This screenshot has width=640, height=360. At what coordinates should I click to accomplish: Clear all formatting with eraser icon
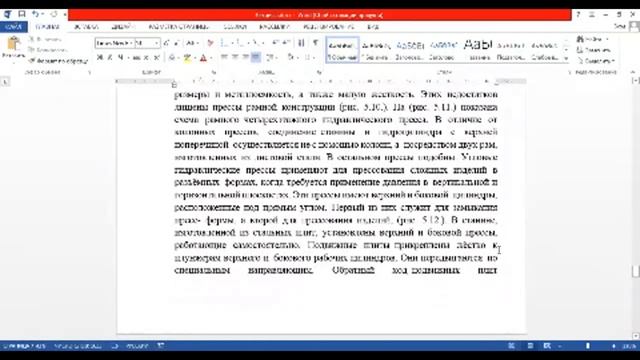coord(211,43)
